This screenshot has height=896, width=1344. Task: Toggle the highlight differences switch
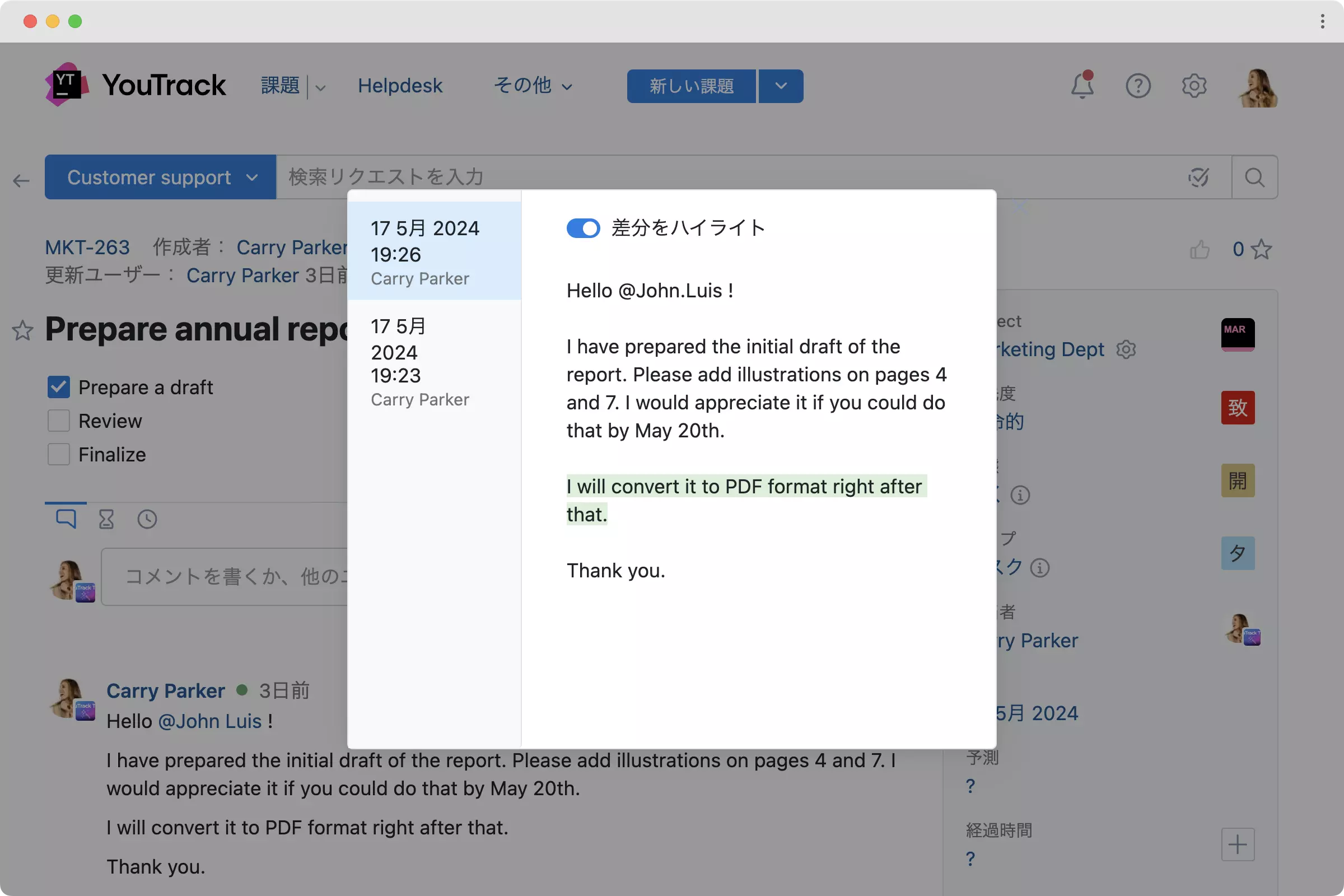(x=583, y=228)
